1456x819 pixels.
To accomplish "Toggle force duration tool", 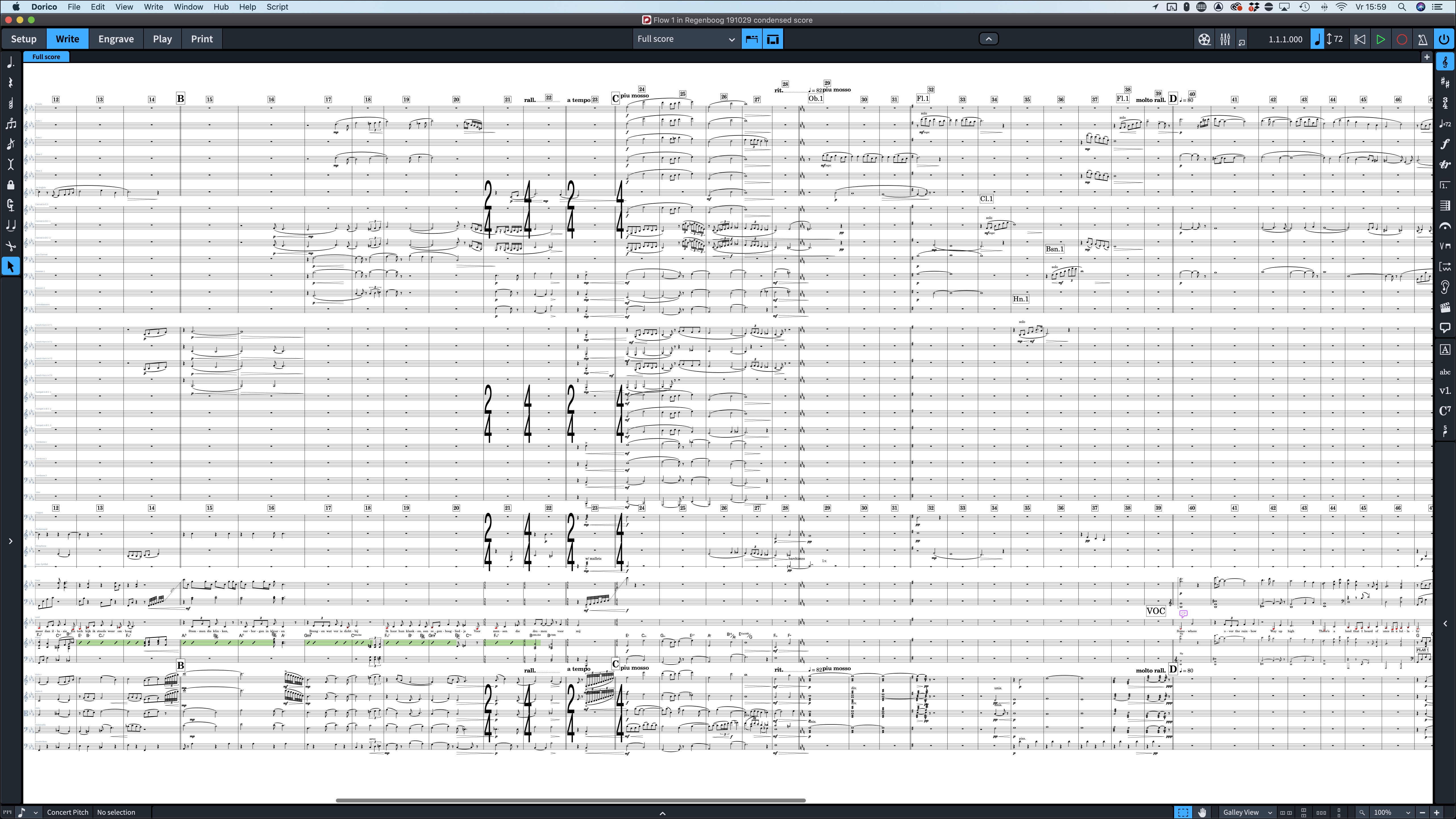I will [x=11, y=205].
